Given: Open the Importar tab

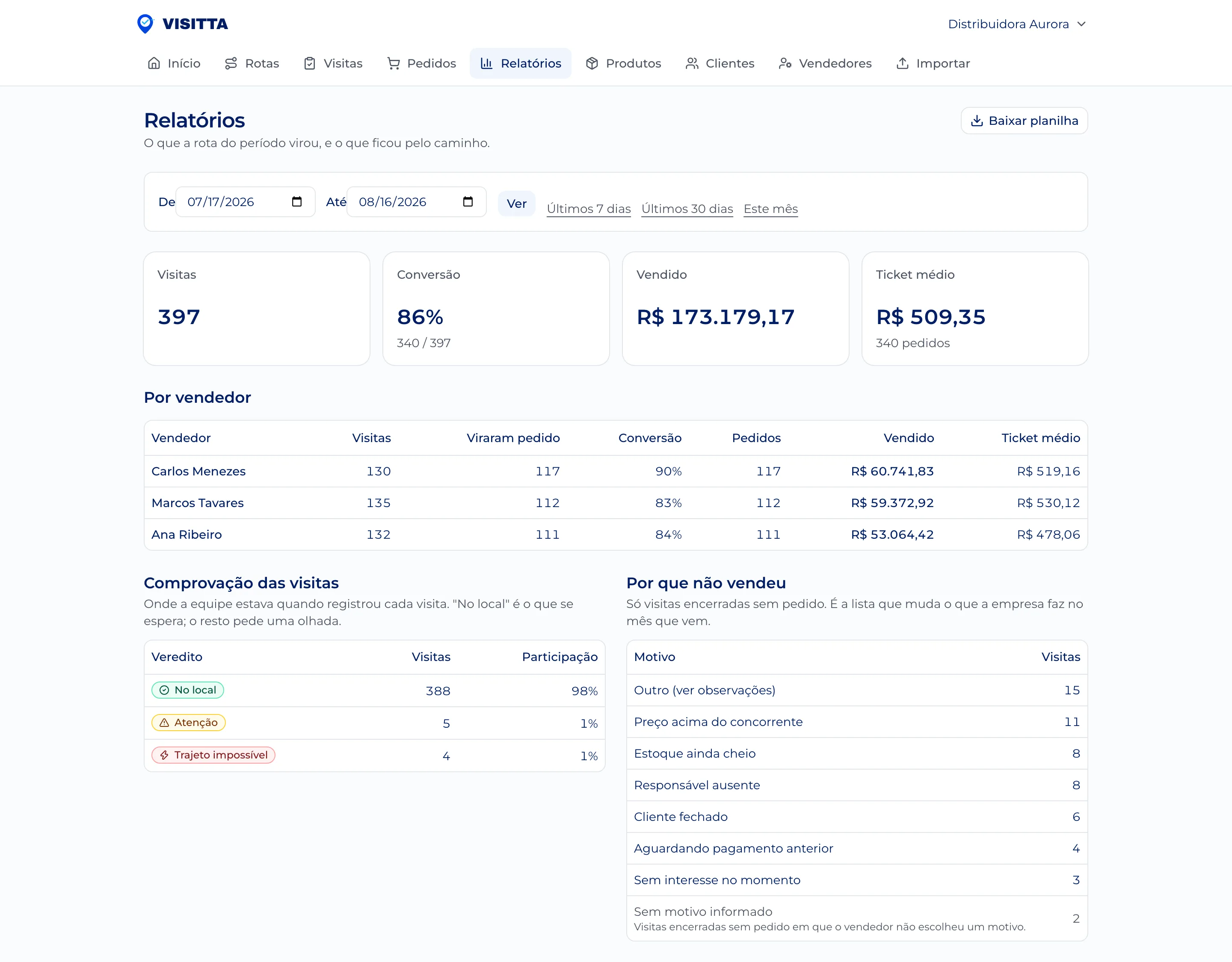Looking at the screenshot, I should point(933,63).
